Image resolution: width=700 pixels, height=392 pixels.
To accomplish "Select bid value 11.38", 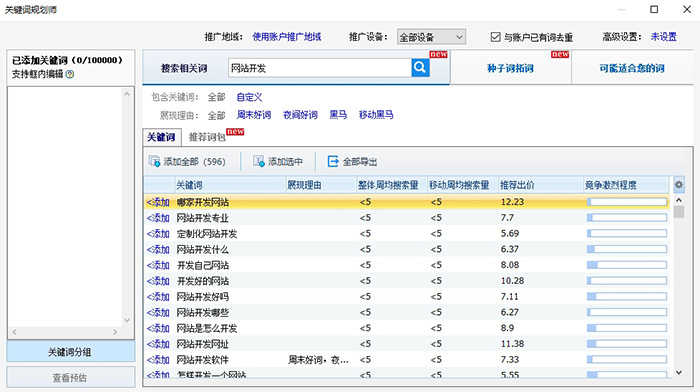I will click(x=512, y=344).
